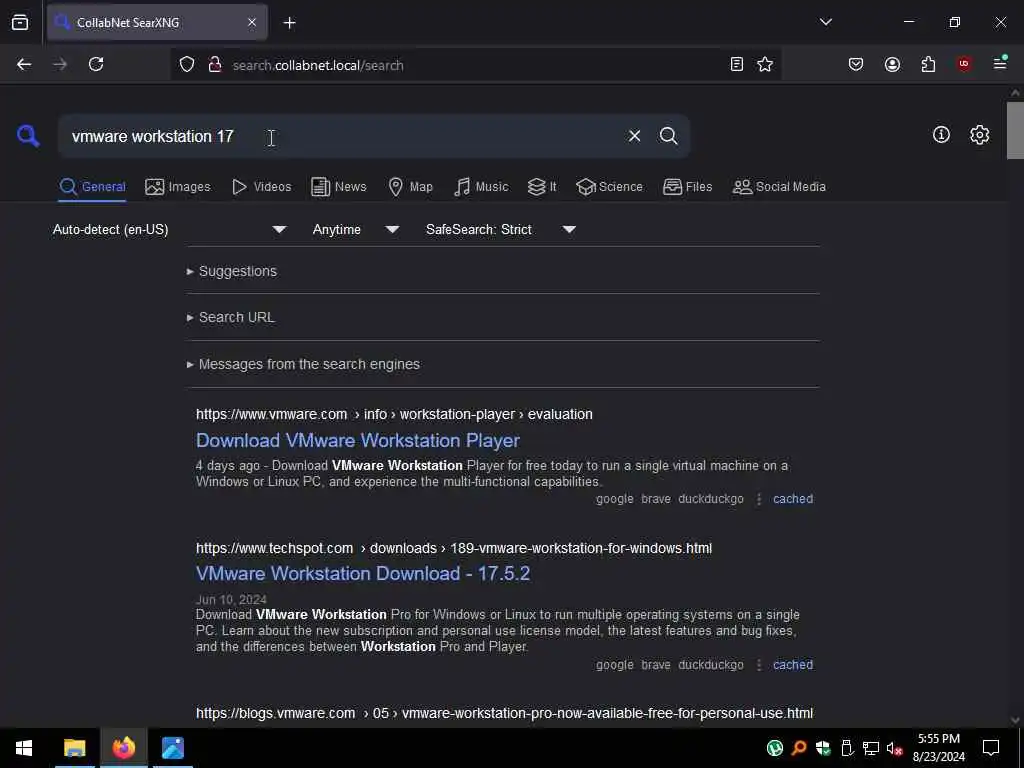Click the vertical page scrollbar thumb
The width and height of the screenshot is (1024, 768).
[1015, 131]
